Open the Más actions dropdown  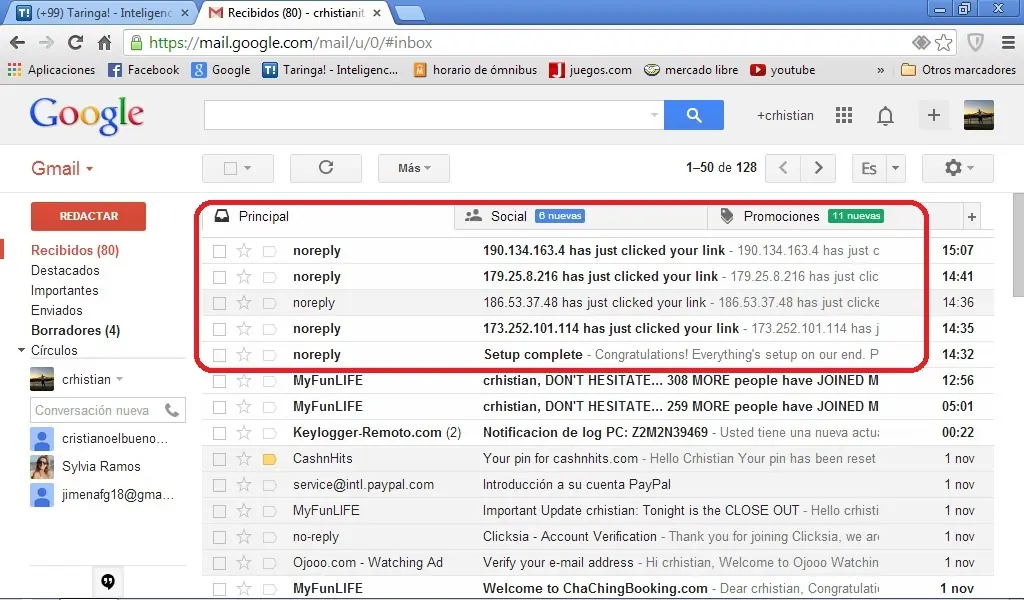[414, 168]
